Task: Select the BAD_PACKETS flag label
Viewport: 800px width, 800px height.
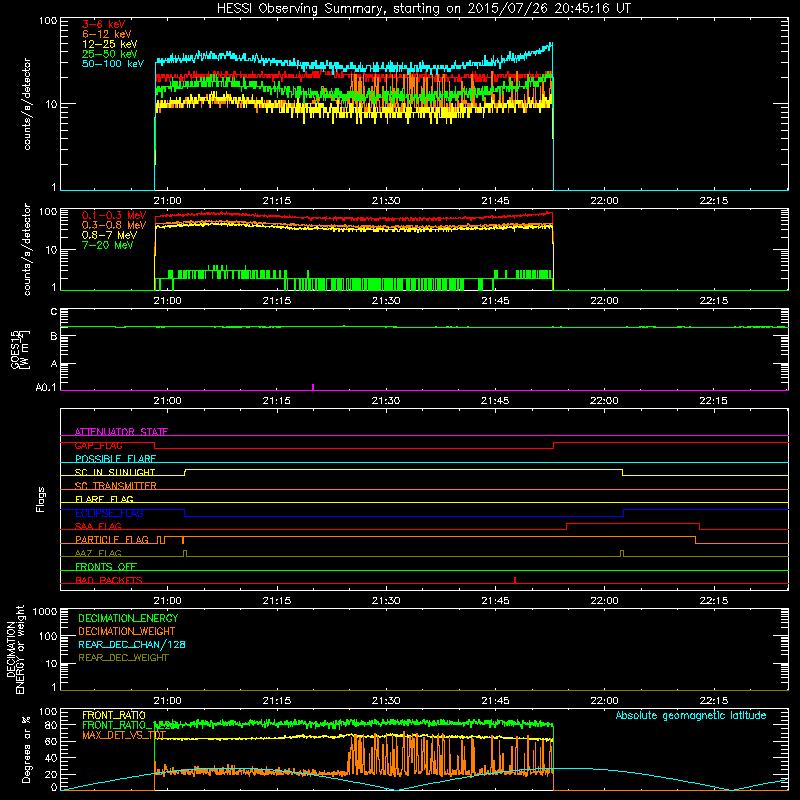Action: tap(109, 580)
